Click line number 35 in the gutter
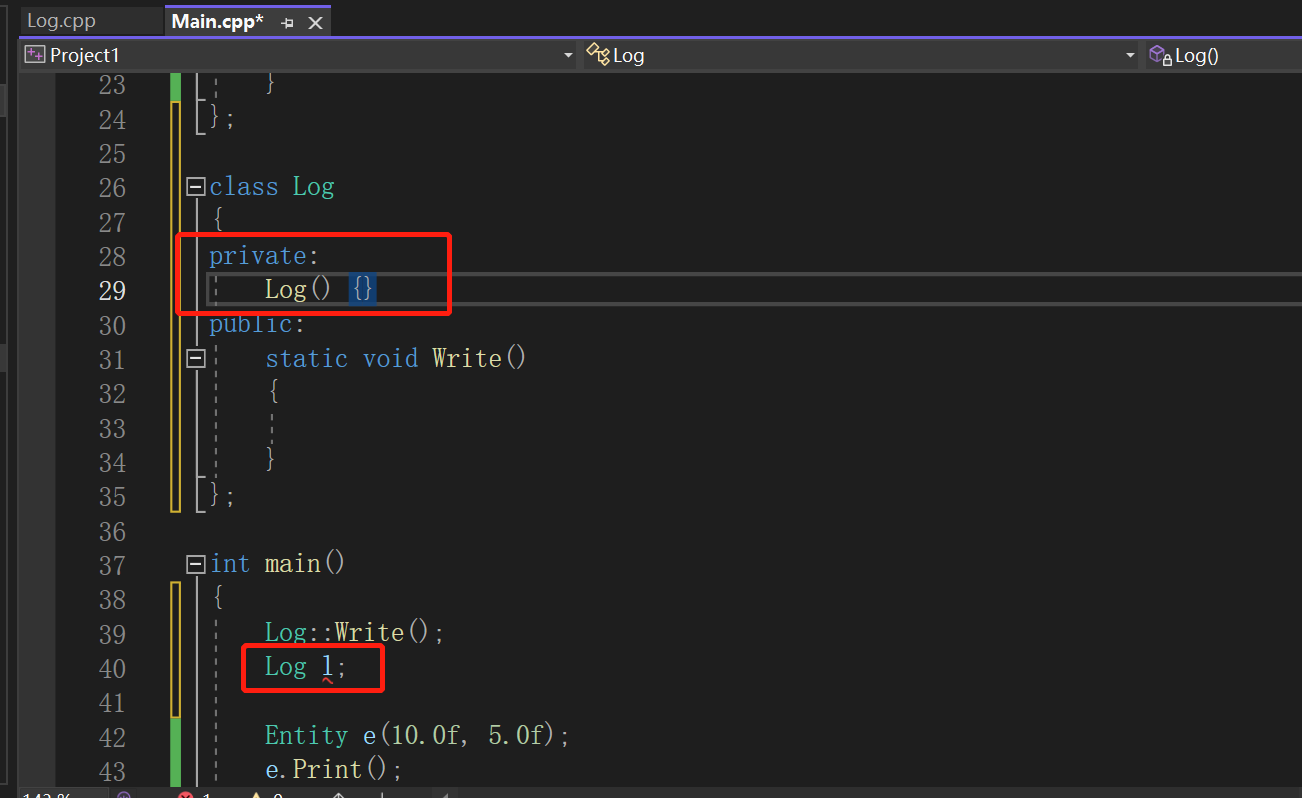This screenshot has width=1302, height=798. [112, 497]
